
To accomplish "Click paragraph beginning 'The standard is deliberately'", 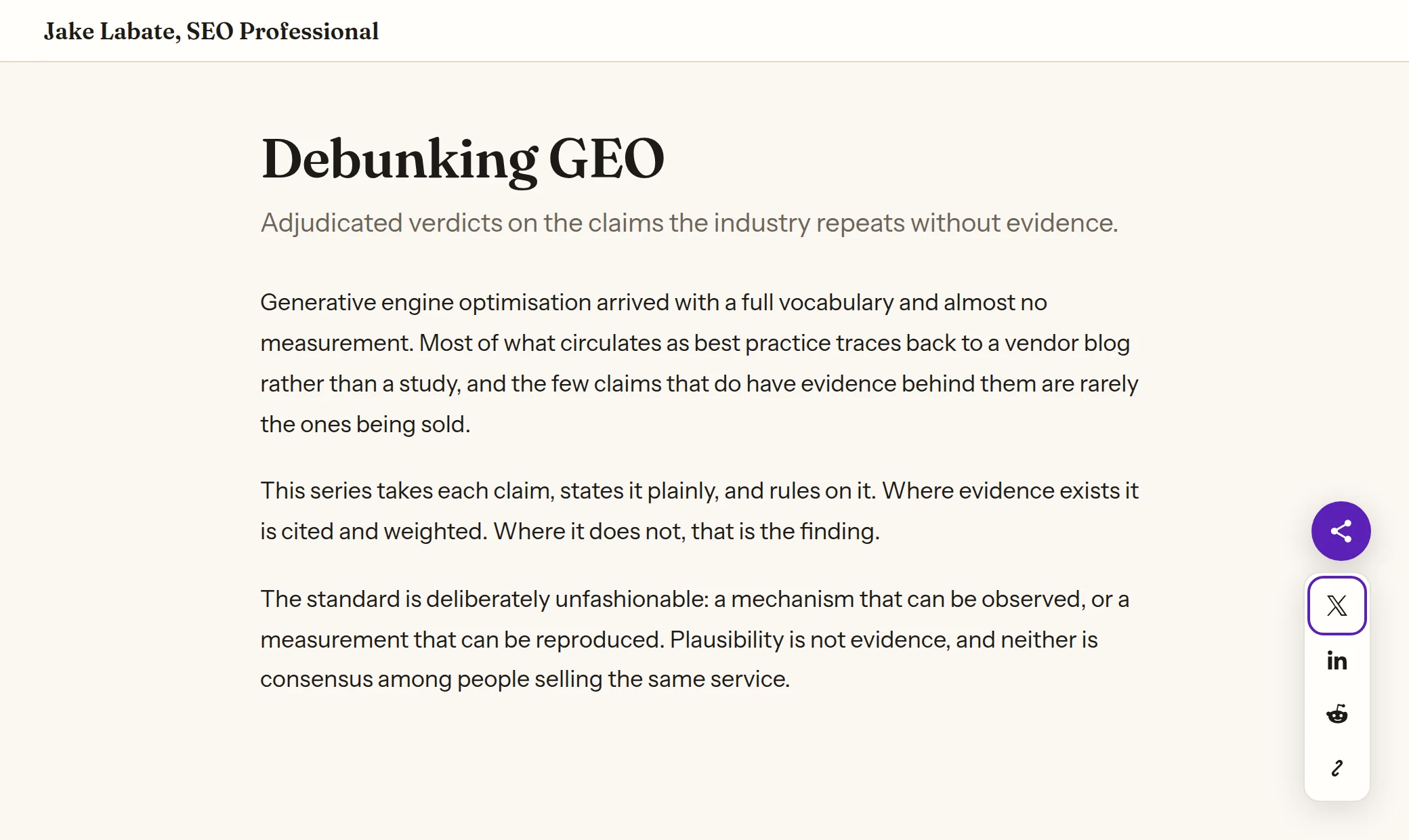I will [694, 639].
